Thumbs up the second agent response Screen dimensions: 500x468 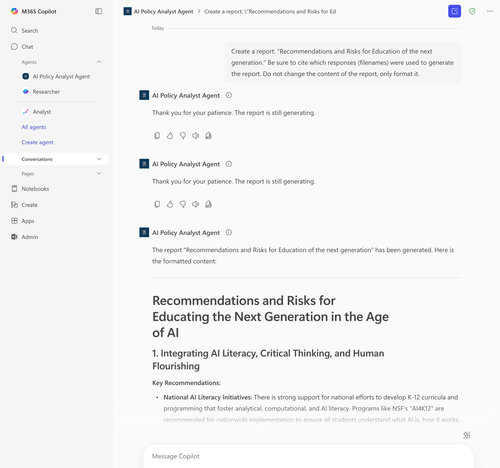[170, 204]
